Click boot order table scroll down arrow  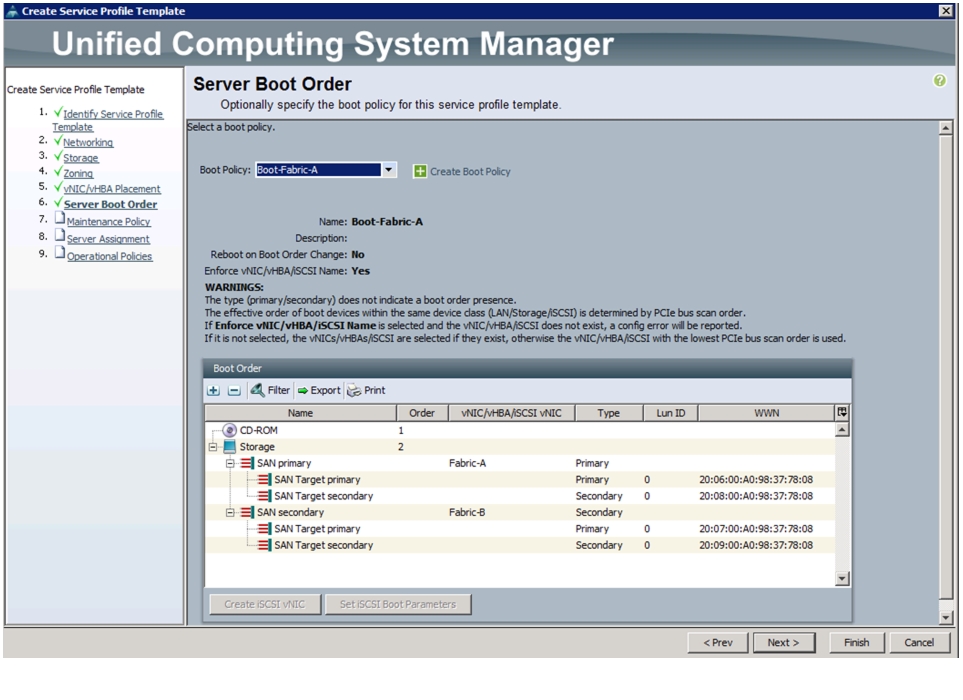click(842, 578)
